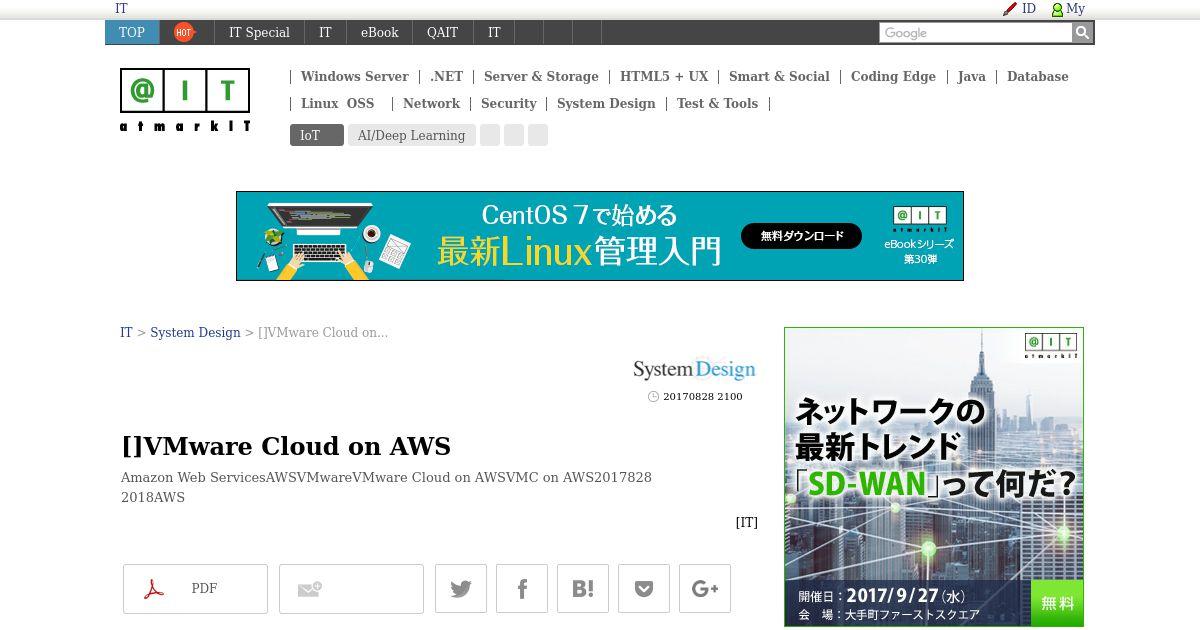Click the System Design section logo

pos(694,370)
